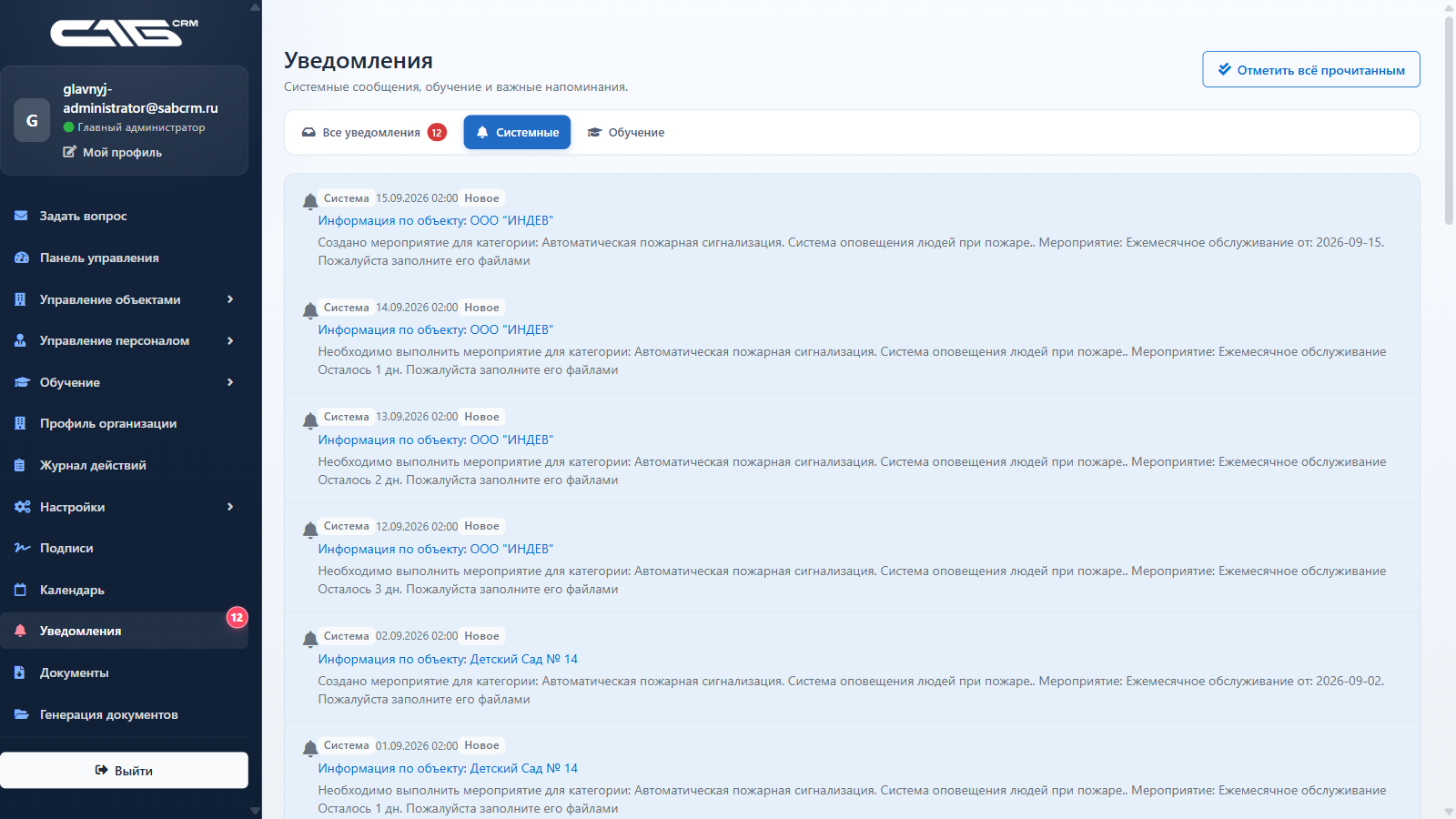Click bell icon of 01.09.2026 notification
The image size is (1456, 819).
(x=310, y=748)
